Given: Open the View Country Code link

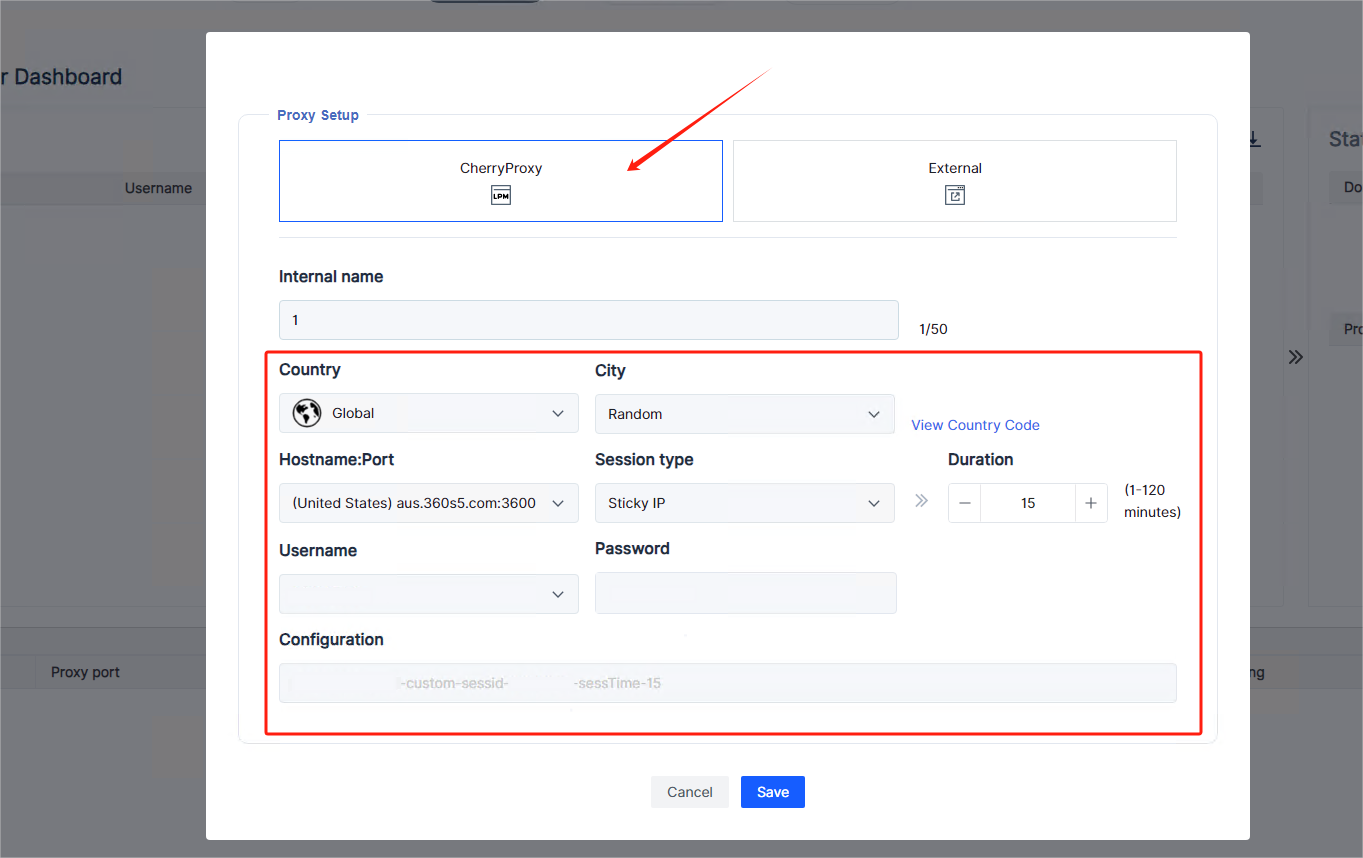Looking at the screenshot, I should pos(975,425).
